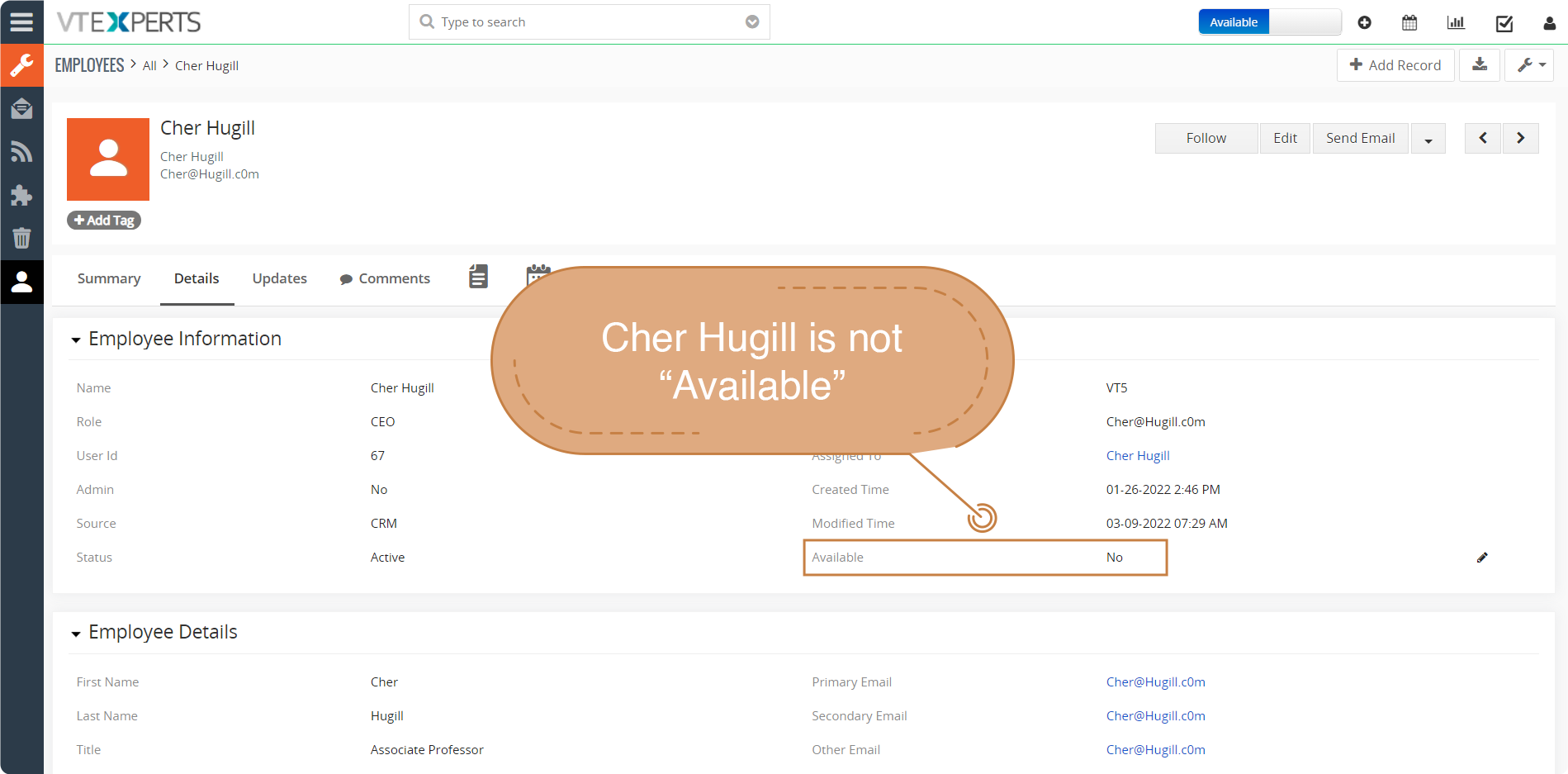
Task: Toggle the Available status switch
Action: tap(1269, 22)
